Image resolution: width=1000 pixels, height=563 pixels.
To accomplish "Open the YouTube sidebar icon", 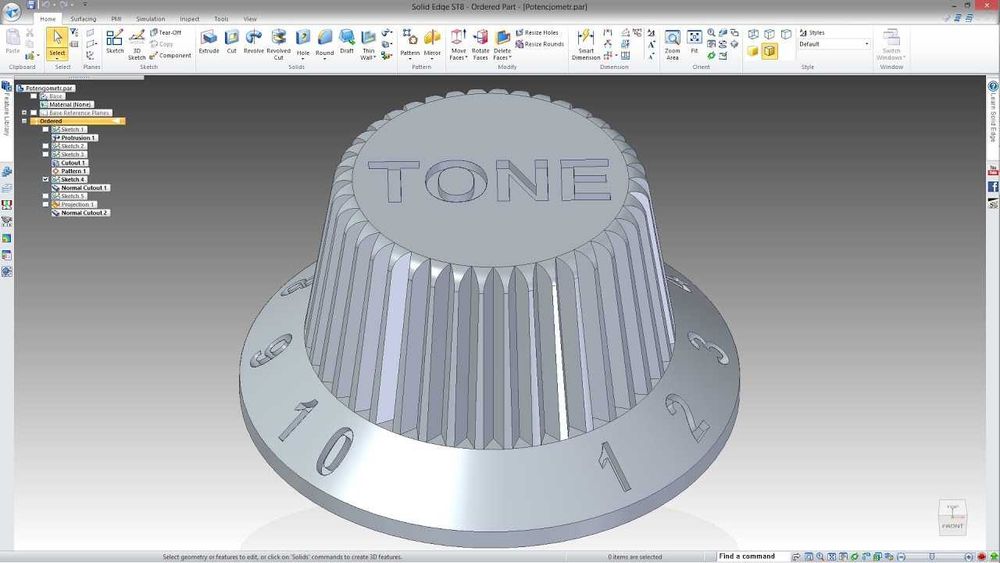I will (993, 170).
